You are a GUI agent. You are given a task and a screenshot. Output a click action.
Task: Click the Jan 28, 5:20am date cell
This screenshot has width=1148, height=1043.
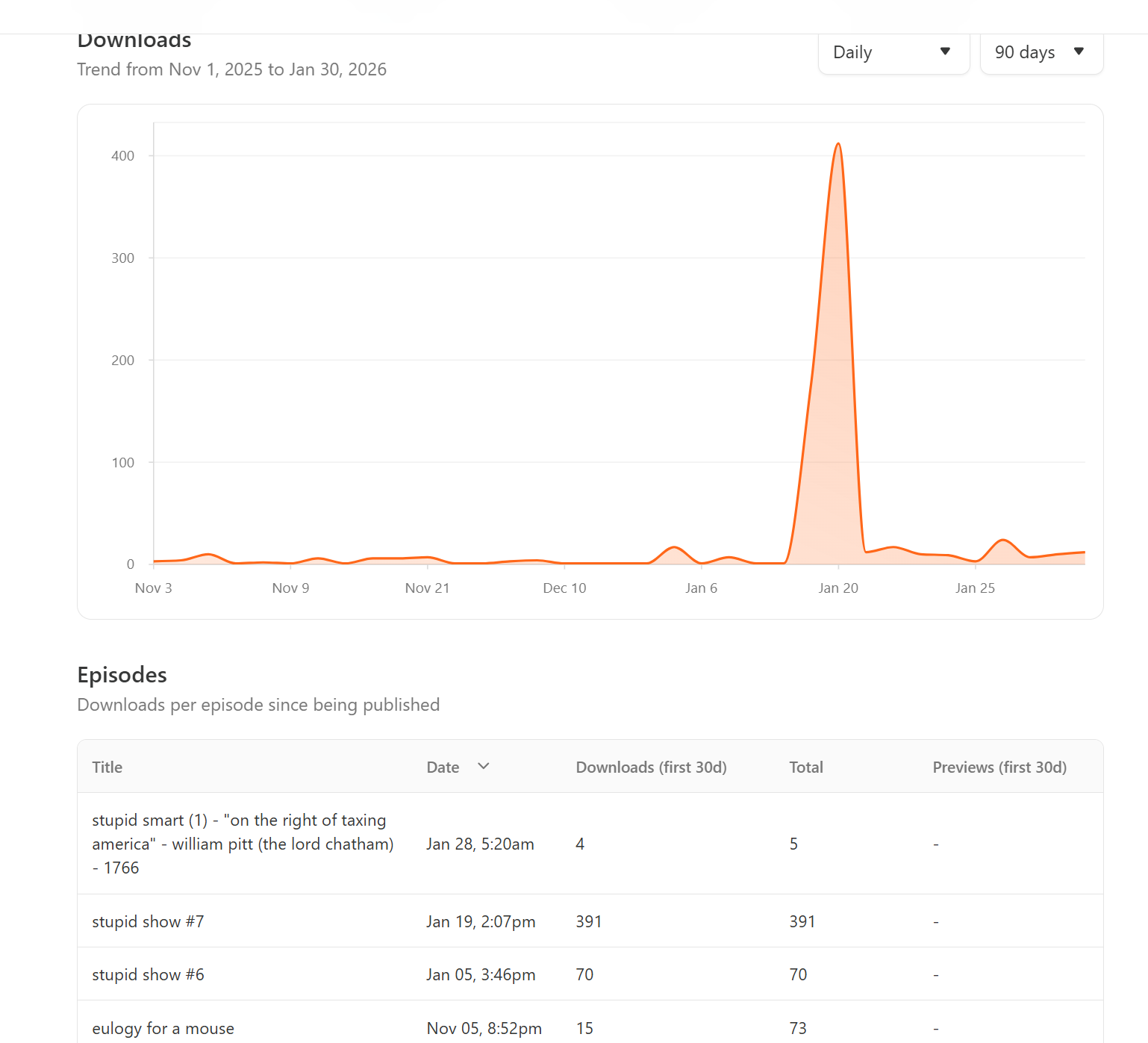(x=480, y=844)
